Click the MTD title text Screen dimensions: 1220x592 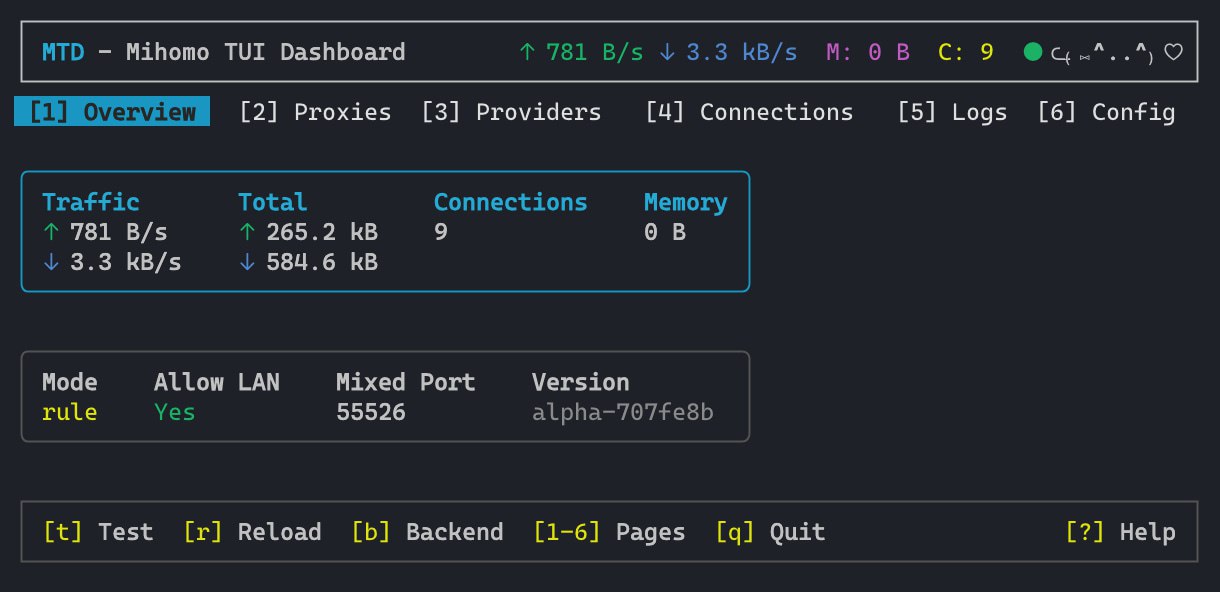coord(63,52)
